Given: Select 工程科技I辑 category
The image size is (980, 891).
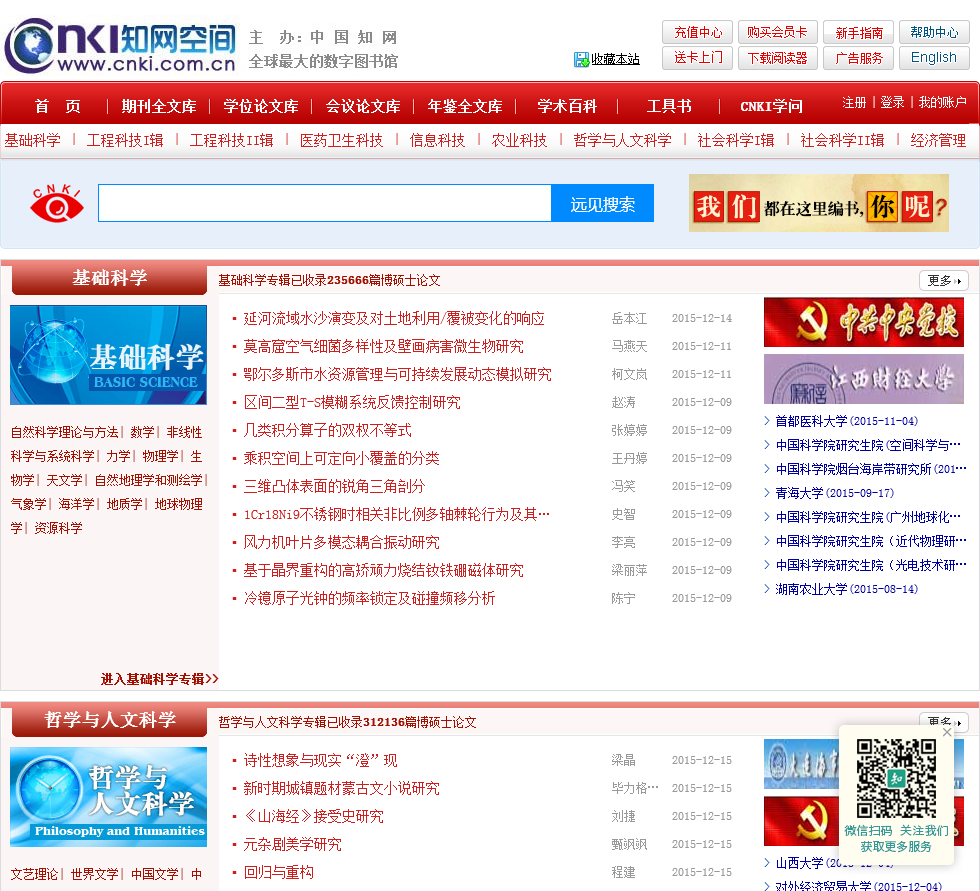Looking at the screenshot, I should (125, 141).
